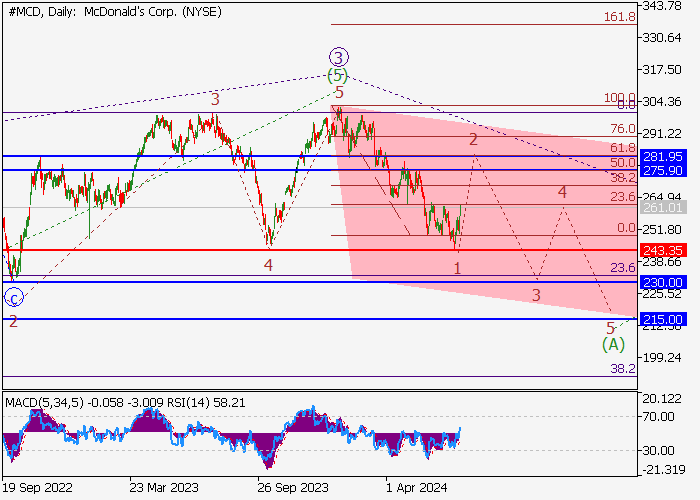Click the '23 Mar 2023' date label
The height and width of the screenshot is (500, 700).
point(164,488)
